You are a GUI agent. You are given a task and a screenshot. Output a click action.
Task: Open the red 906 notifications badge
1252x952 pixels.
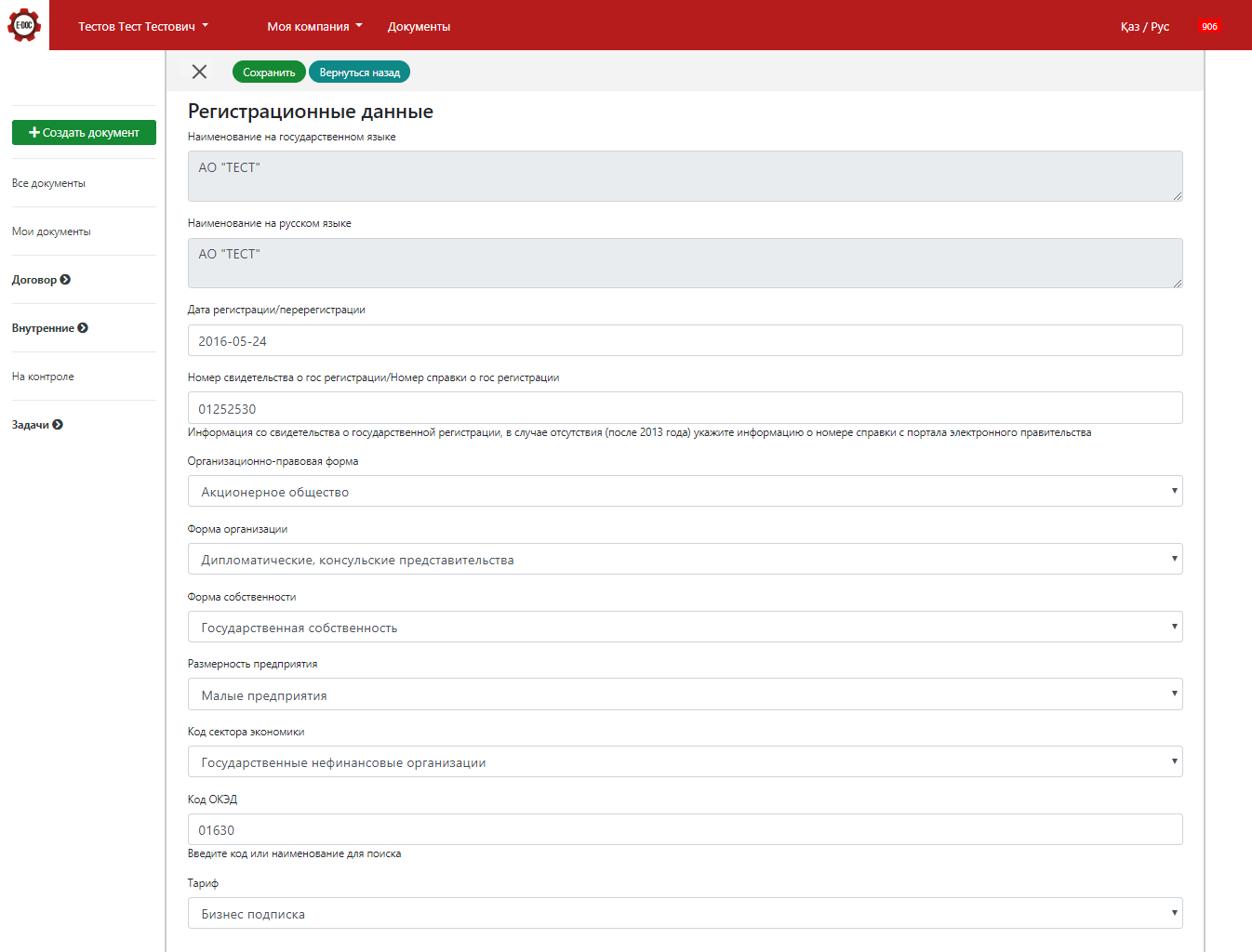pos(1208,26)
